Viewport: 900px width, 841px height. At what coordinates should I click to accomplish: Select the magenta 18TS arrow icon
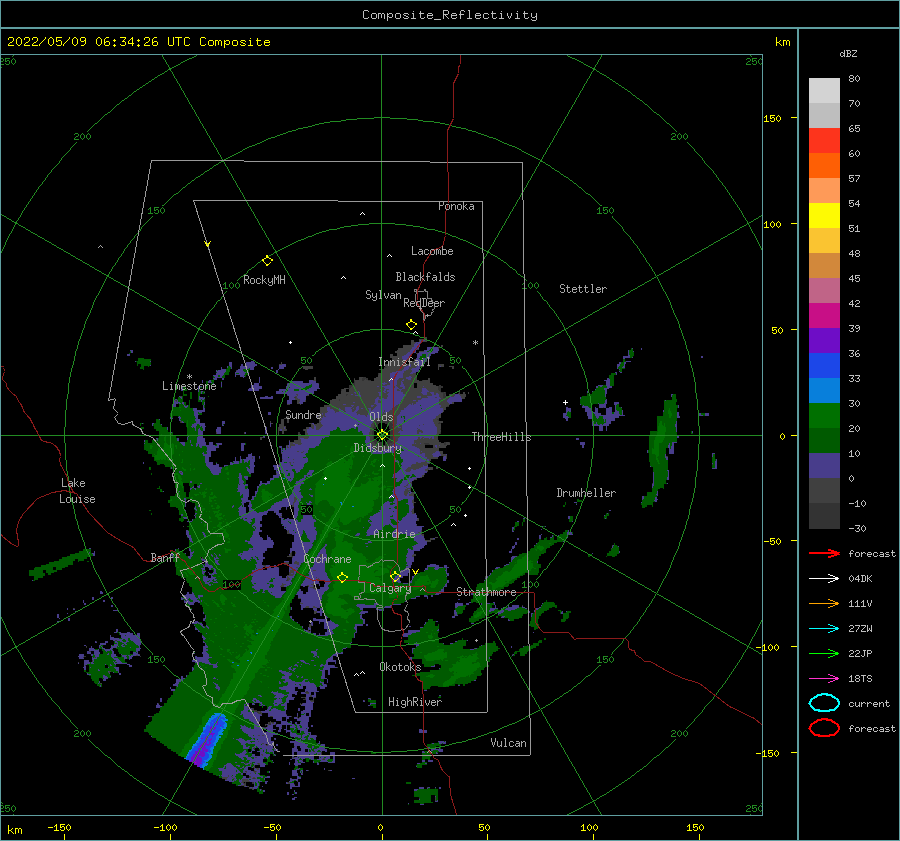point(824,679)
